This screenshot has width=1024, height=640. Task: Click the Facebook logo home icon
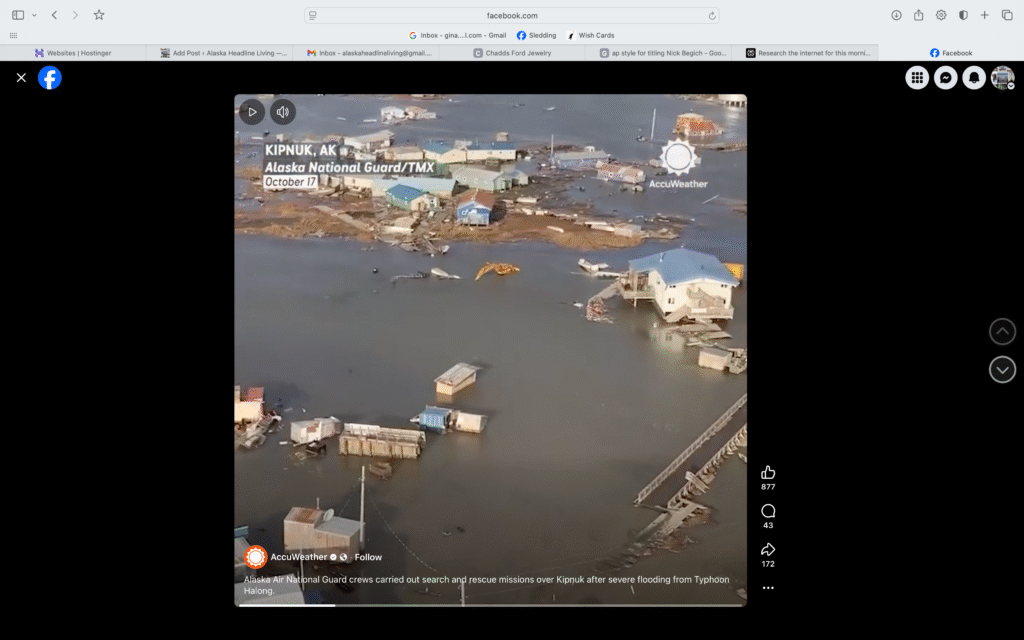[x=50, y=78]
